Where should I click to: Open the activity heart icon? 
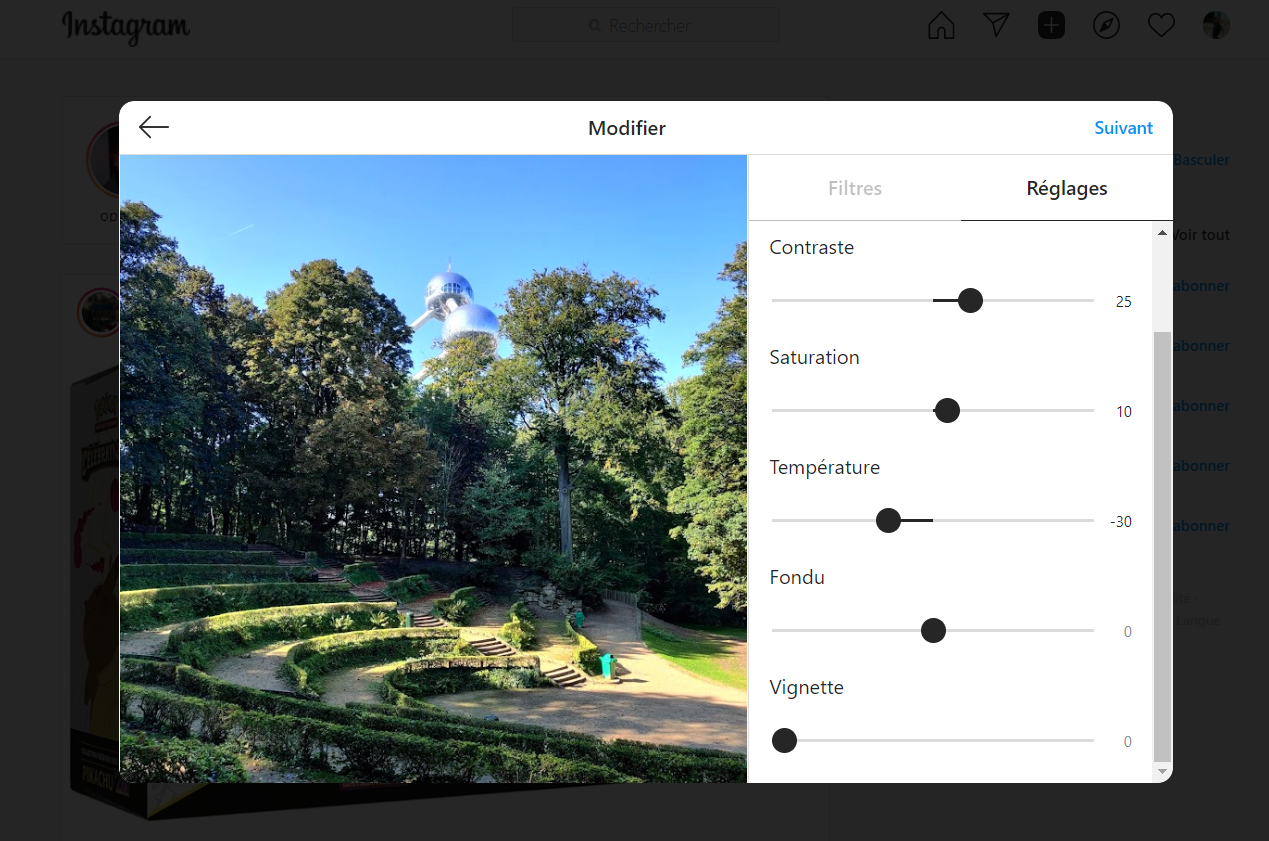(x=1161, y=26)
